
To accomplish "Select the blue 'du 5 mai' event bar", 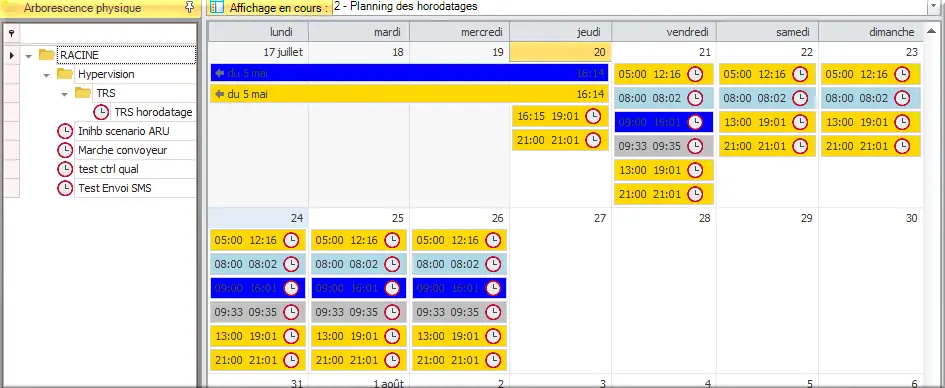I will point(409,74).
